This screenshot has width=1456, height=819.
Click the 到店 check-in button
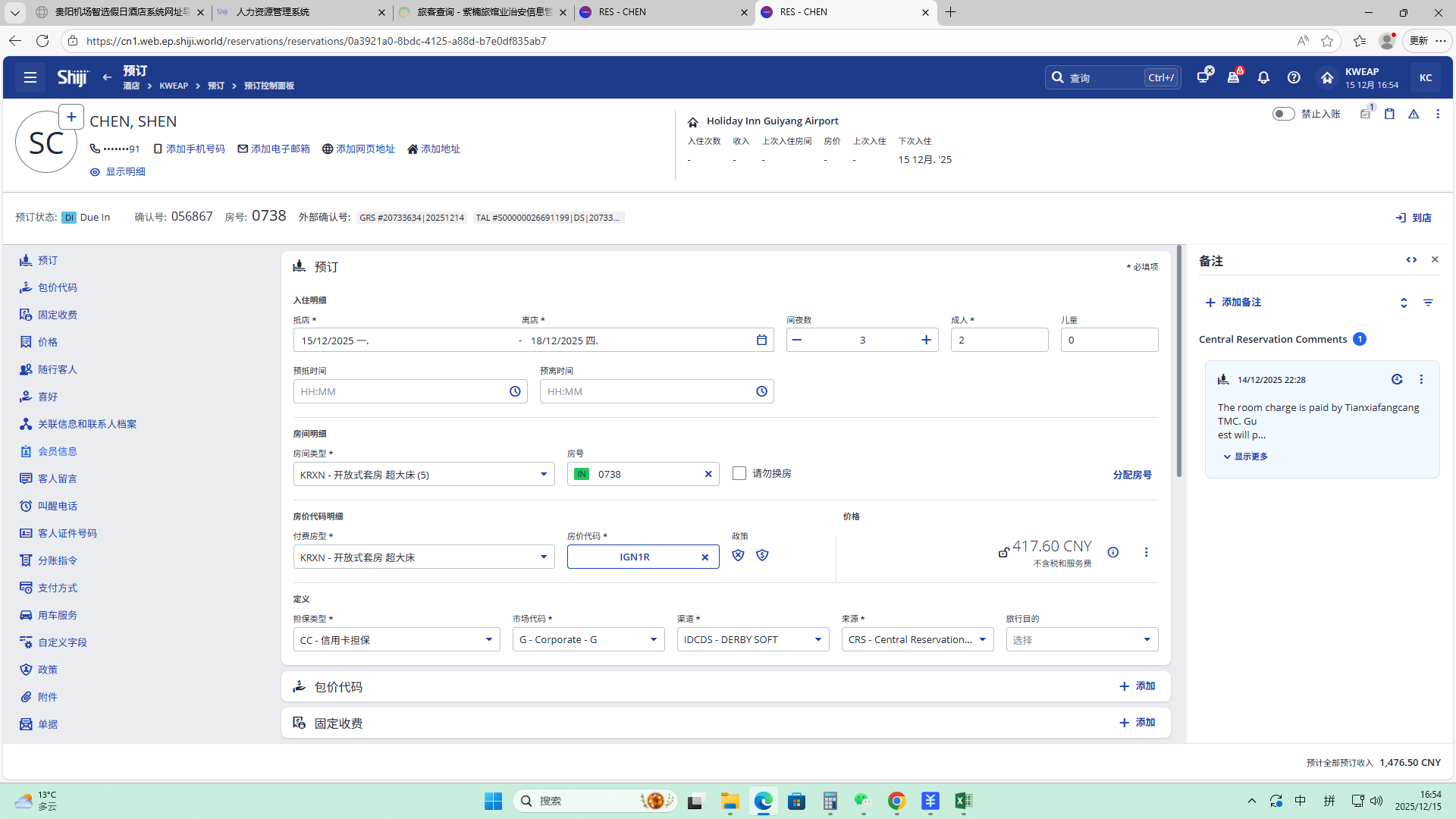[x=1414, y=218]
